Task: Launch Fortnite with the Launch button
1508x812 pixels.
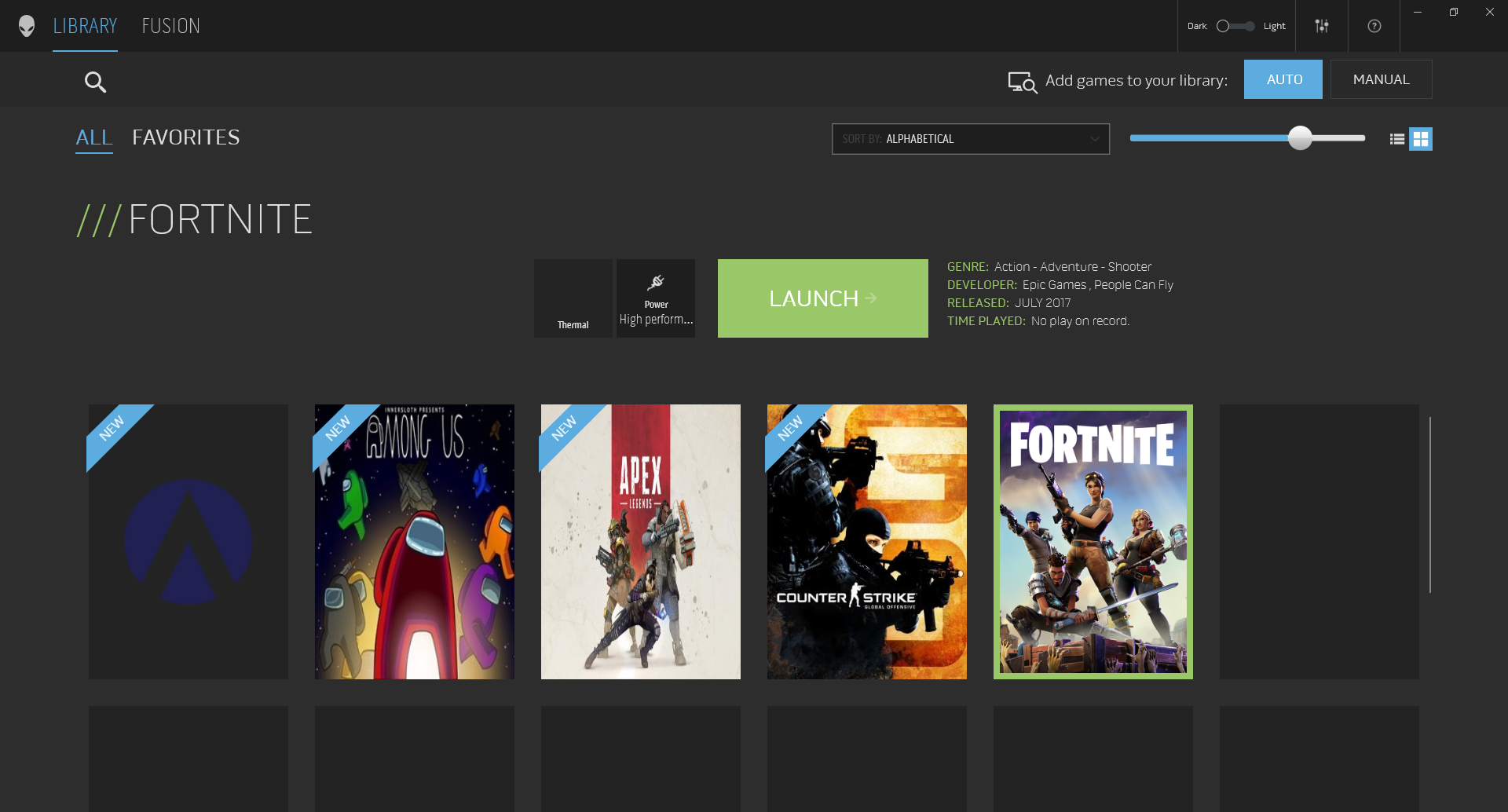Action: (823, 298)
